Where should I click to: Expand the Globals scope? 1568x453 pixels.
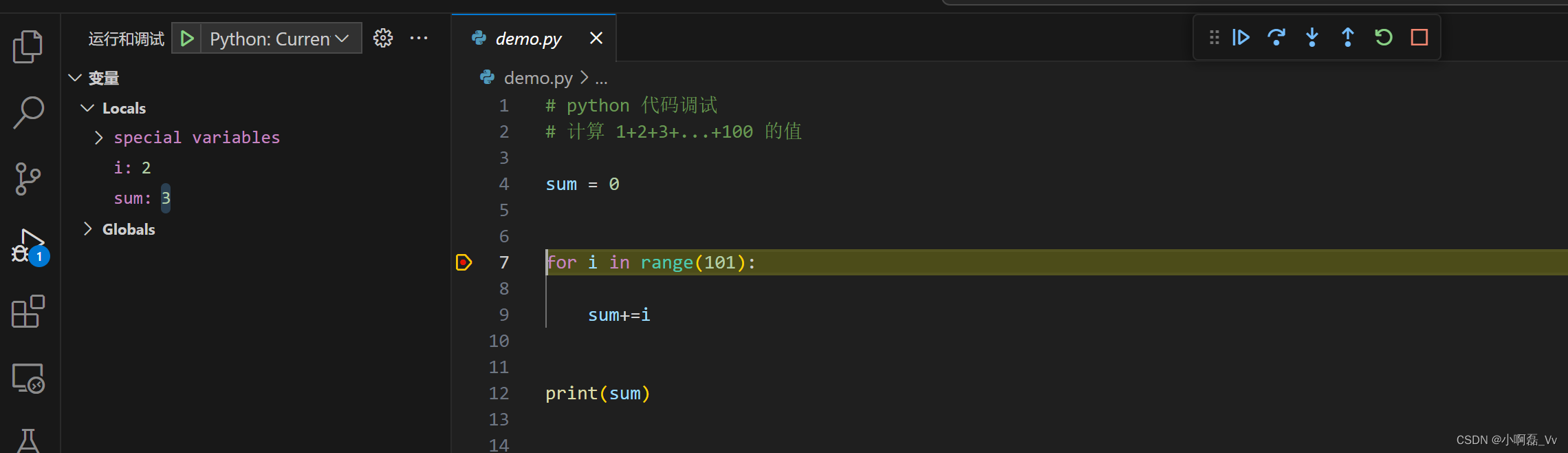[87, 229]
